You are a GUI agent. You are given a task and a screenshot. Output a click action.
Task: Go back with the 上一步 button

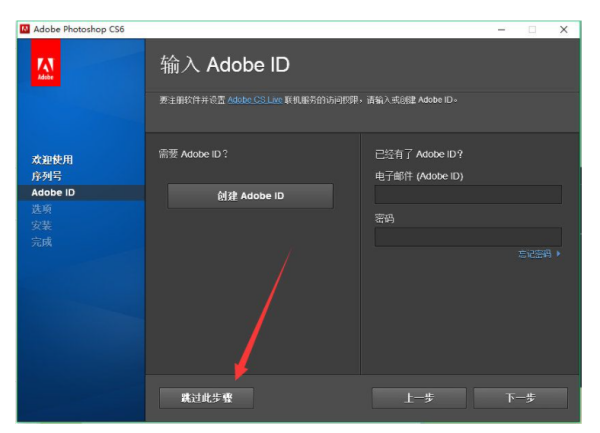click(419, 398)
